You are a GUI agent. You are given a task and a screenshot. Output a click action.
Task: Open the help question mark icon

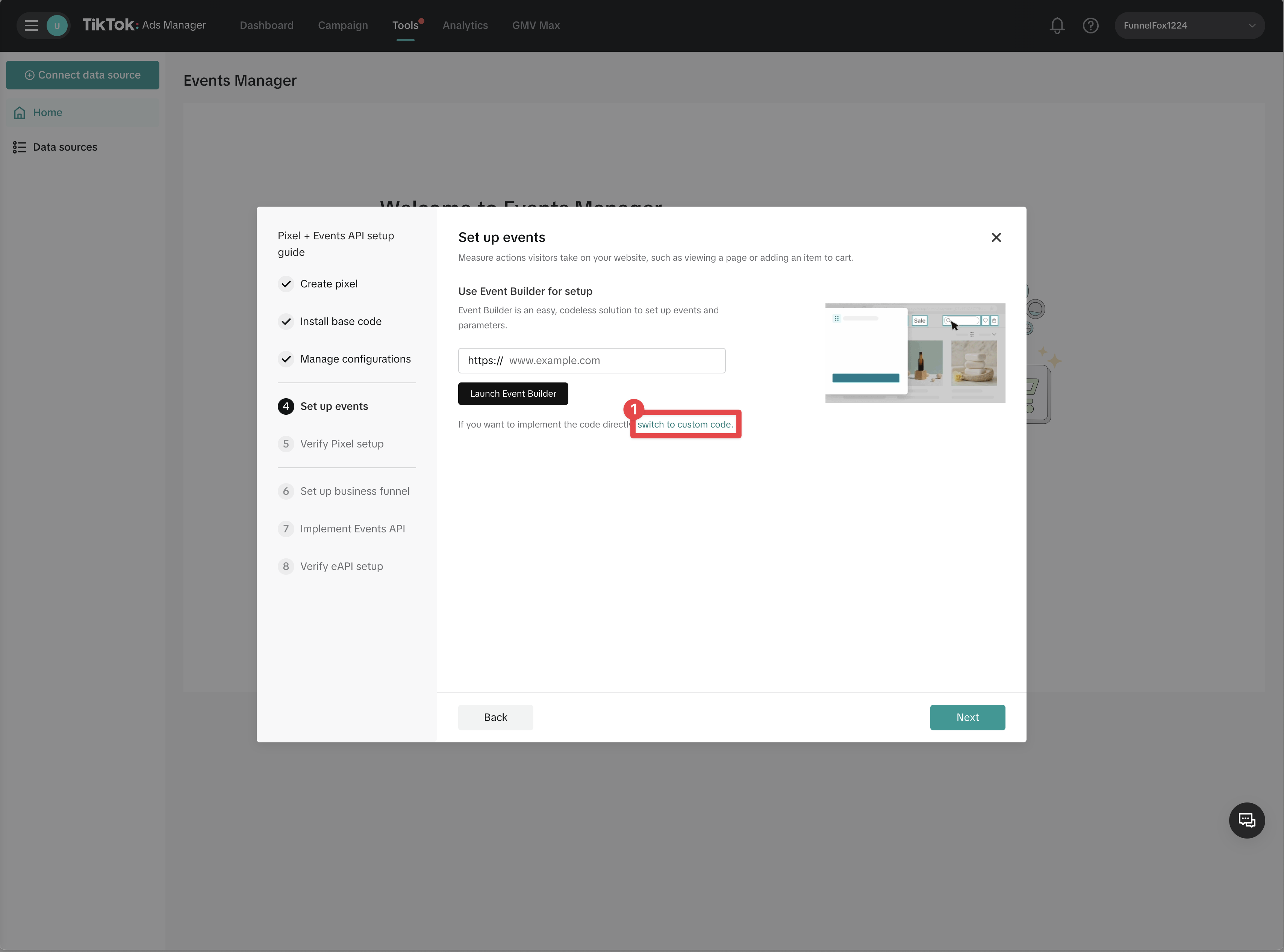1090,25
